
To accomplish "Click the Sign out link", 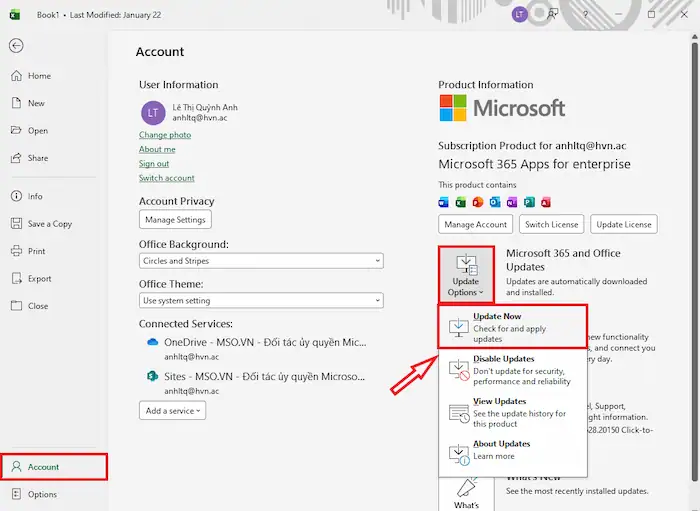I will (x=154, y=164).
